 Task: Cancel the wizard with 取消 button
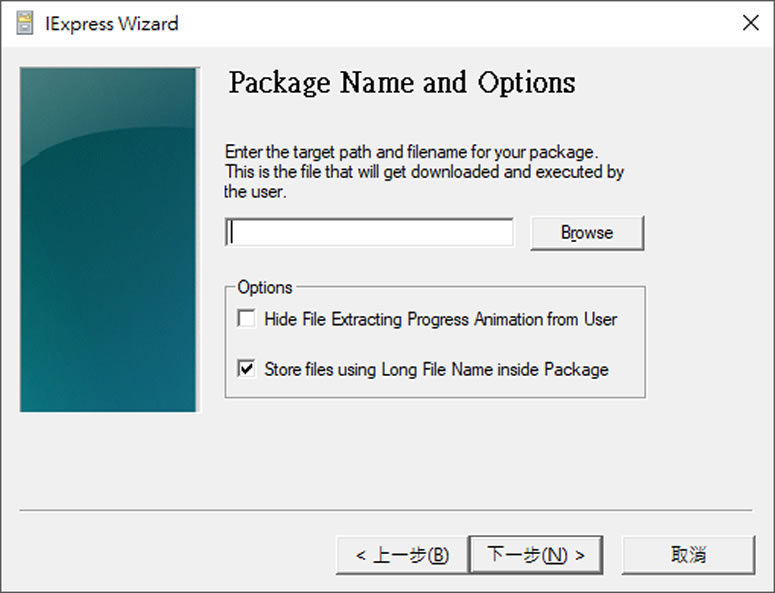[x=688, y=555]
